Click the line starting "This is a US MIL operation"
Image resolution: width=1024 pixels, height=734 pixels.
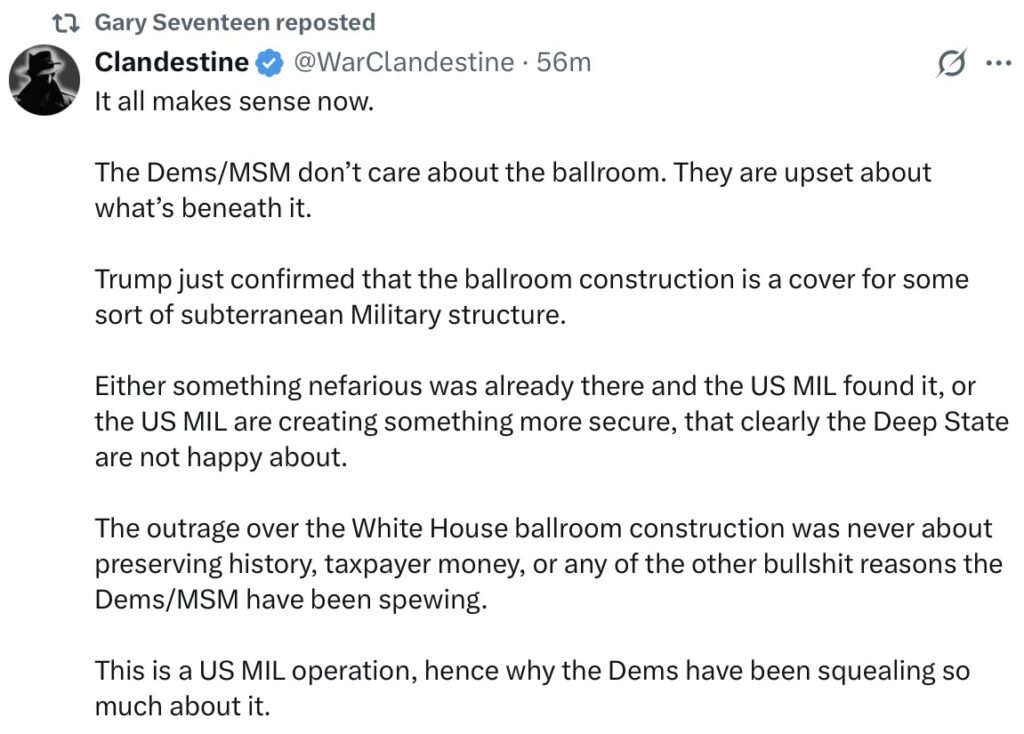pos(531,670)
